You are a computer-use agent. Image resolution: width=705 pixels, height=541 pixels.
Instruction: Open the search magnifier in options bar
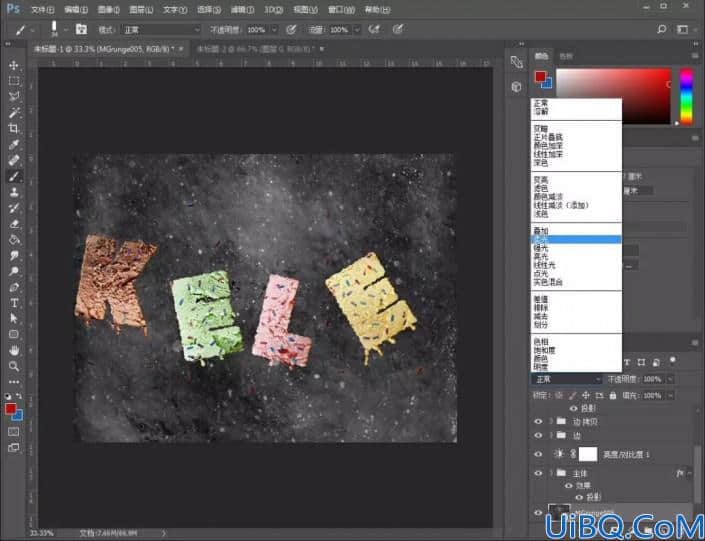coord(661,30)
